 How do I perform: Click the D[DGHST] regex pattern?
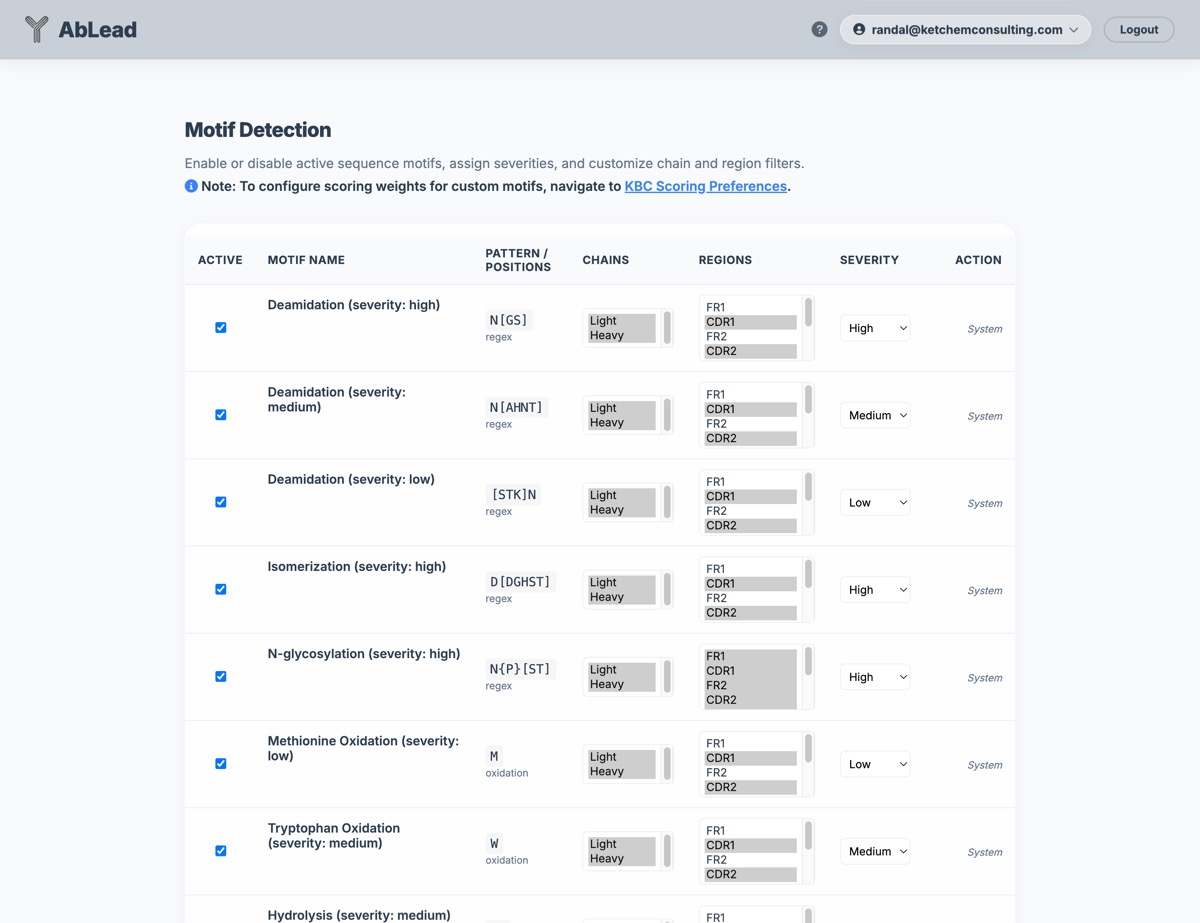[520, 581]
